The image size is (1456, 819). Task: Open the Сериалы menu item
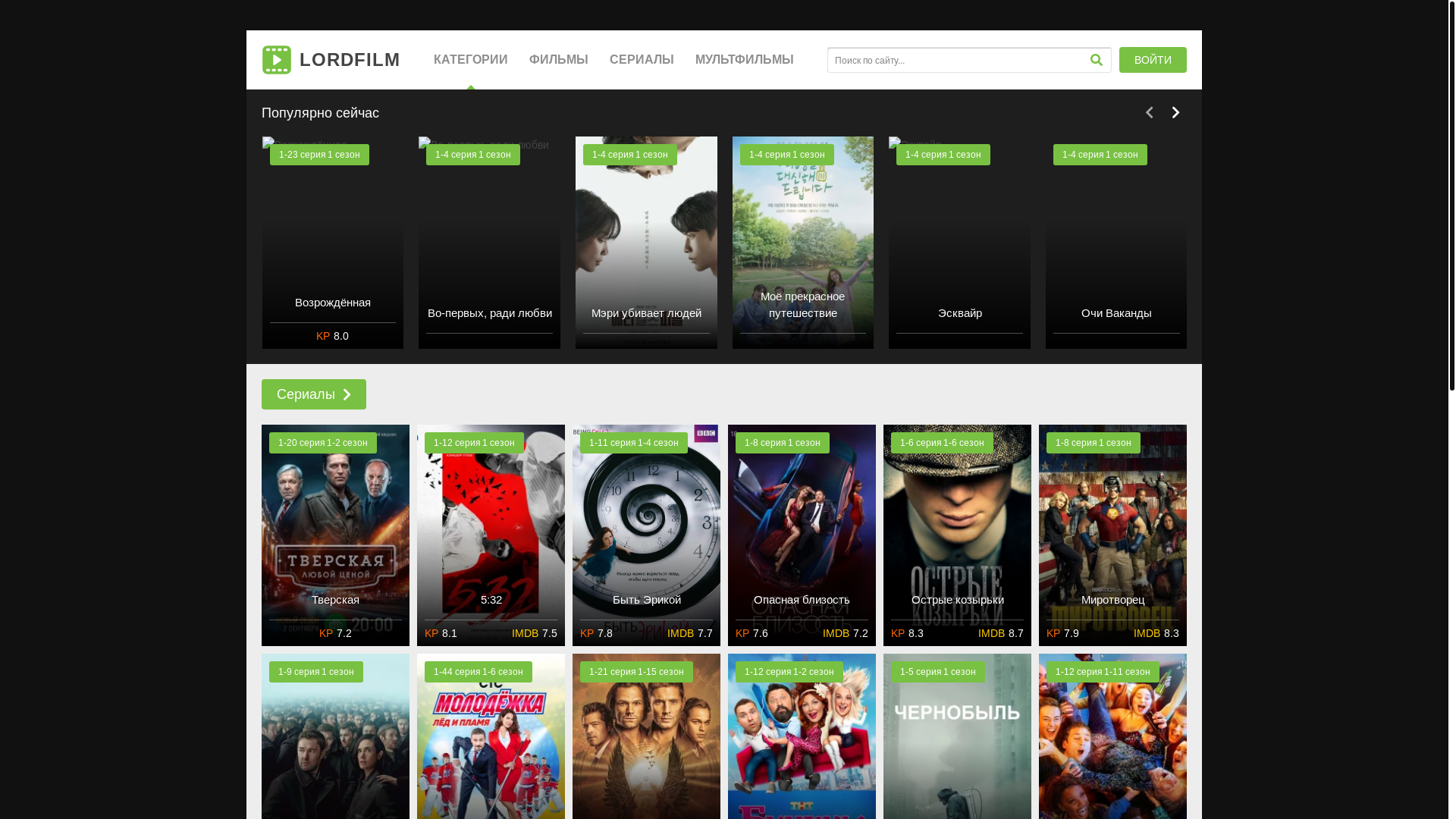coord(642,60)
